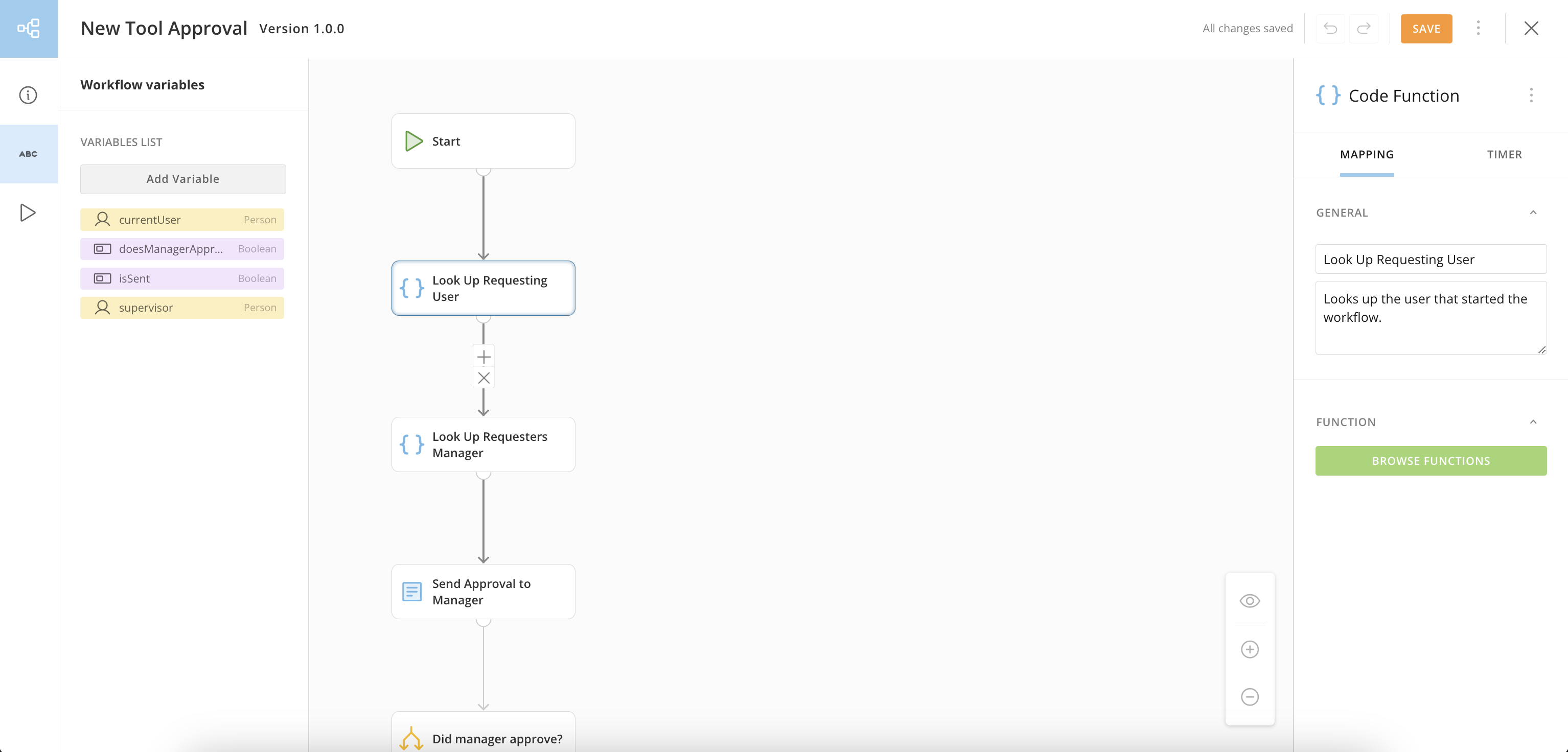This screenshot has width=1568, height=752.
Task: Click the Look Up Requesting User name field
Action: pos(1430,260)
